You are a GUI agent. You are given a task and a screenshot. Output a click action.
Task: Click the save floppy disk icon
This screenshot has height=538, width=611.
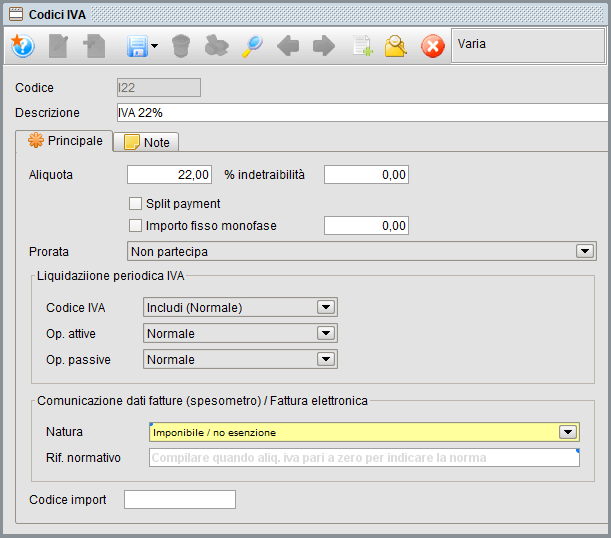pyautogui.click(x=137, y=46)
